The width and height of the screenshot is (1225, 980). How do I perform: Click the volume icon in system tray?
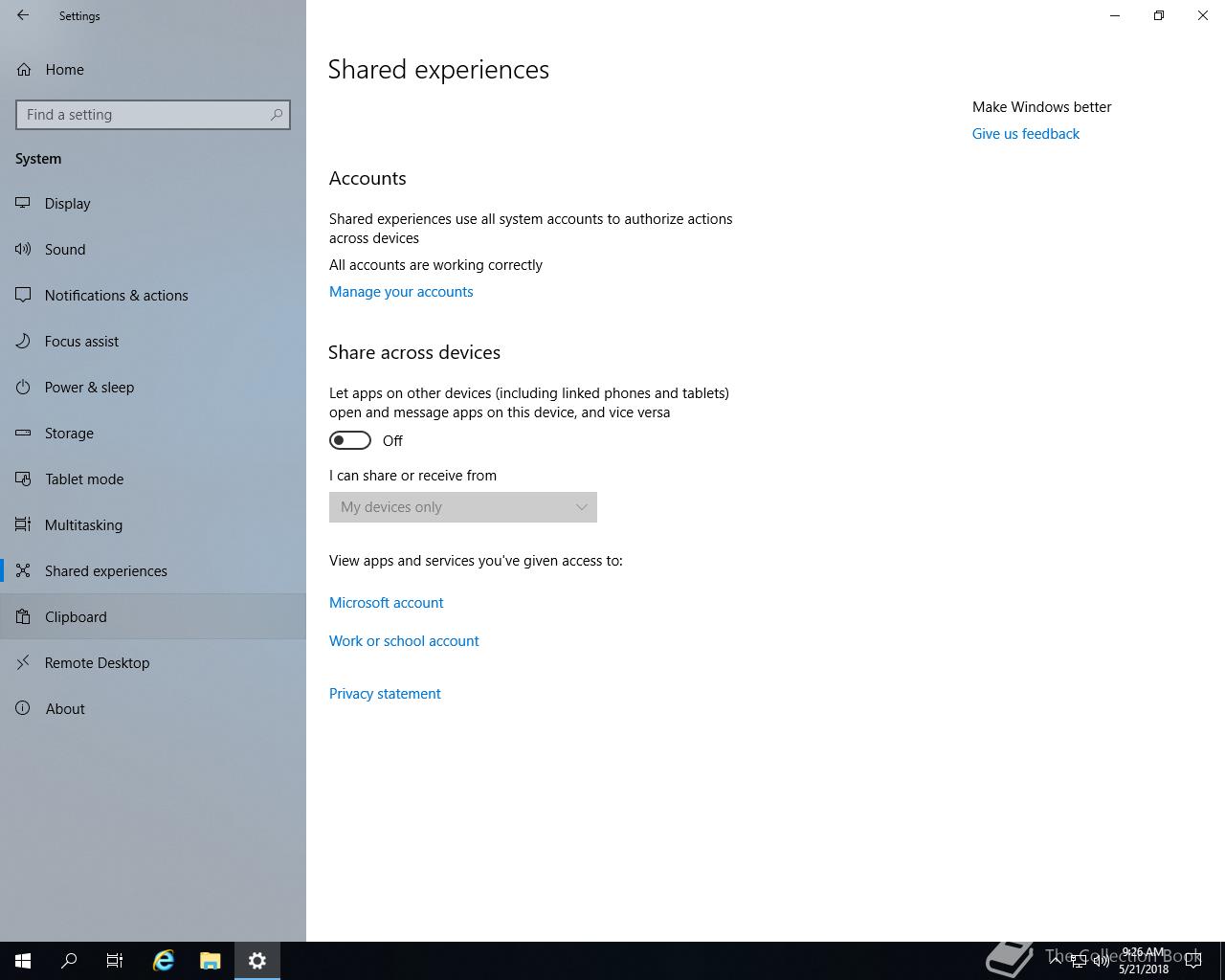click(x=1101, y=960)
